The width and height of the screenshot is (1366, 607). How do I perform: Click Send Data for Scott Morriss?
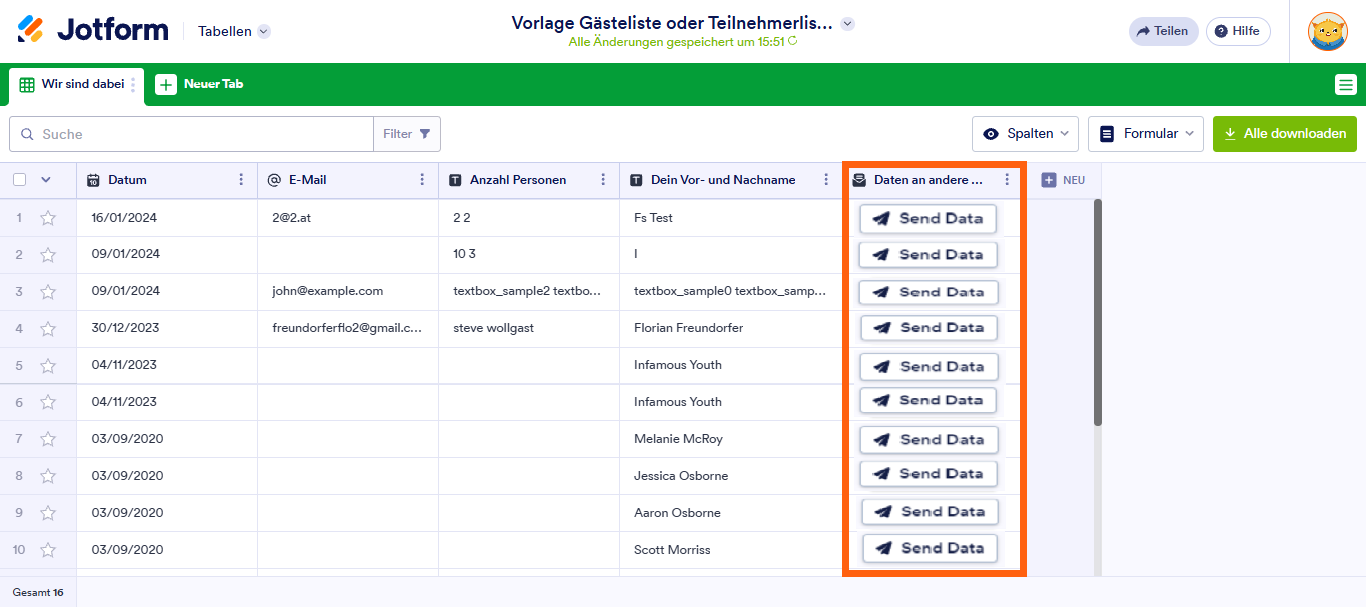pyautogui.click(x=930, y=548)
